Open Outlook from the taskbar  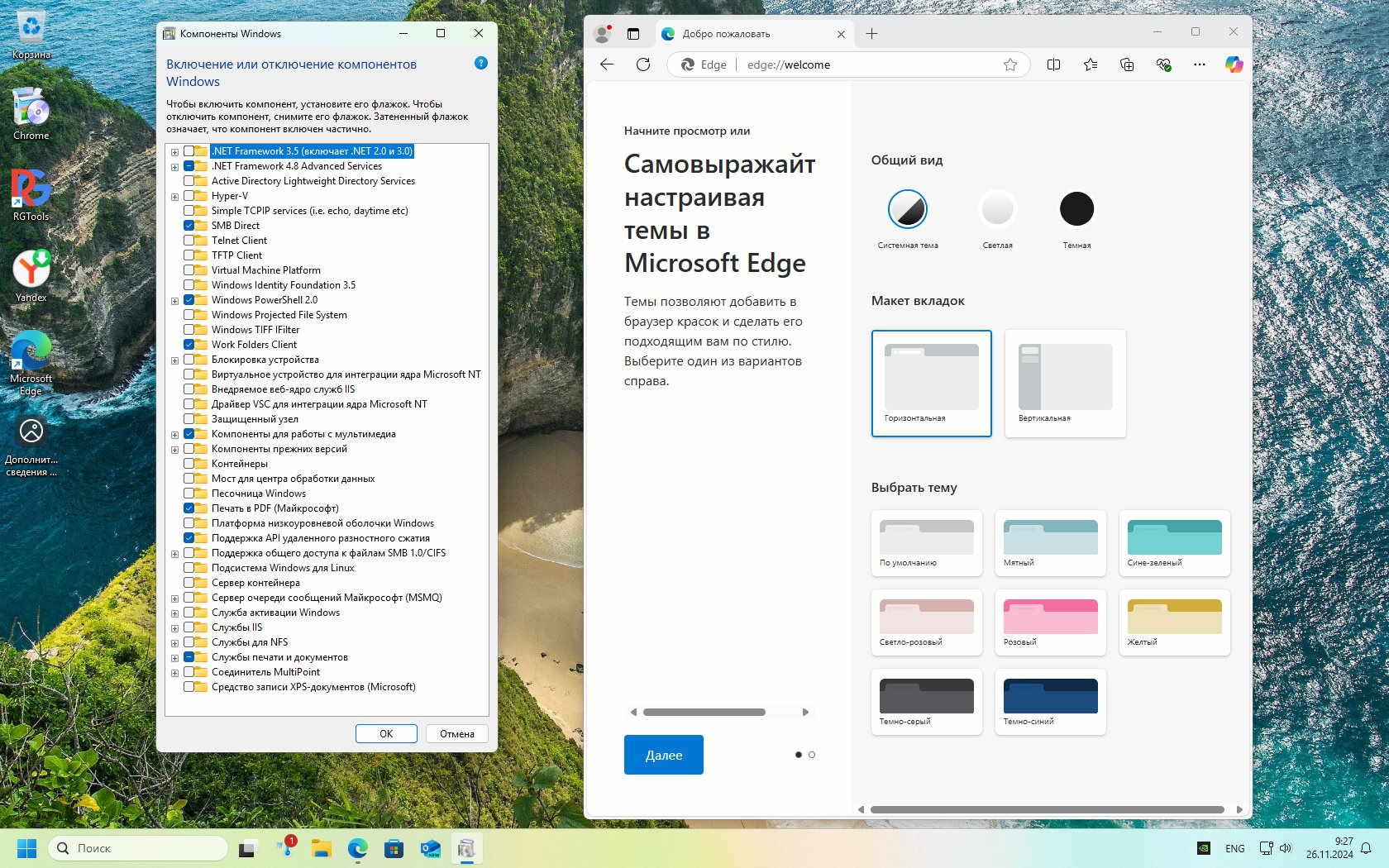click(x=430, y=848)
